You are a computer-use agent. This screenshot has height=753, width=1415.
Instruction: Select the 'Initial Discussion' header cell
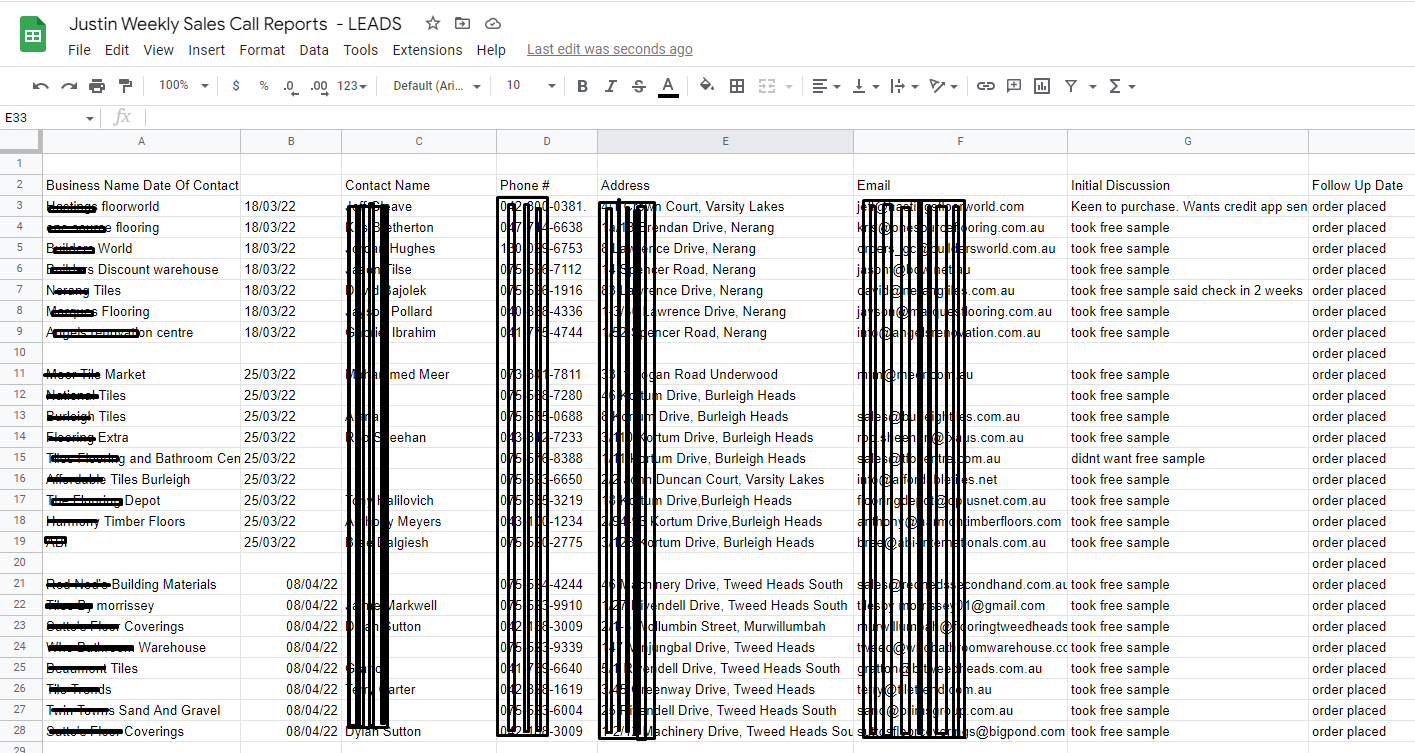pyautogui.click(x=1188, y=185)
